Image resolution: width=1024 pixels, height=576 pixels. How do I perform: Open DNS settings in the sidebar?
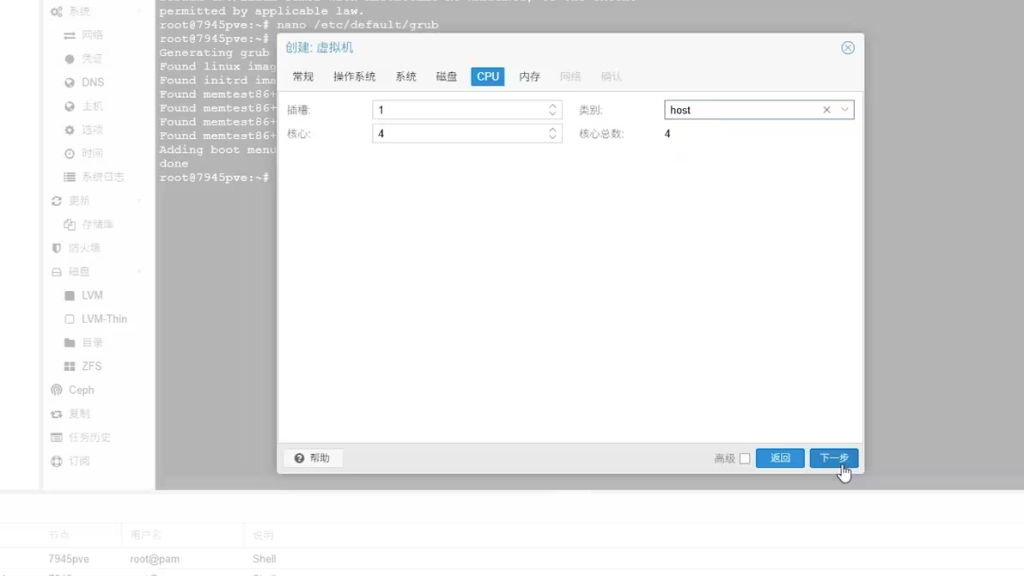92,82
